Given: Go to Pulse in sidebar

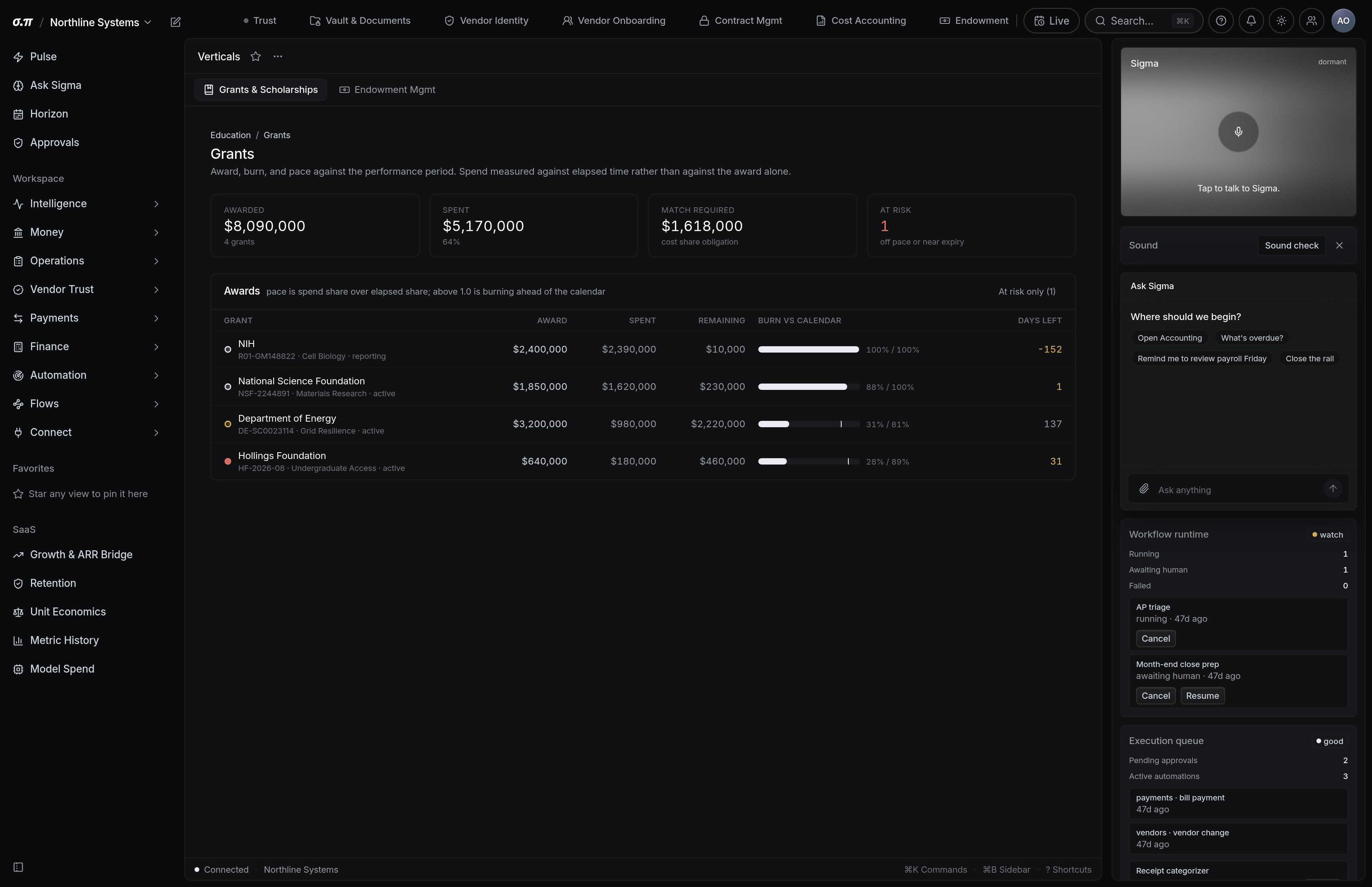Looking at the screenshot, I should [87, 57].
